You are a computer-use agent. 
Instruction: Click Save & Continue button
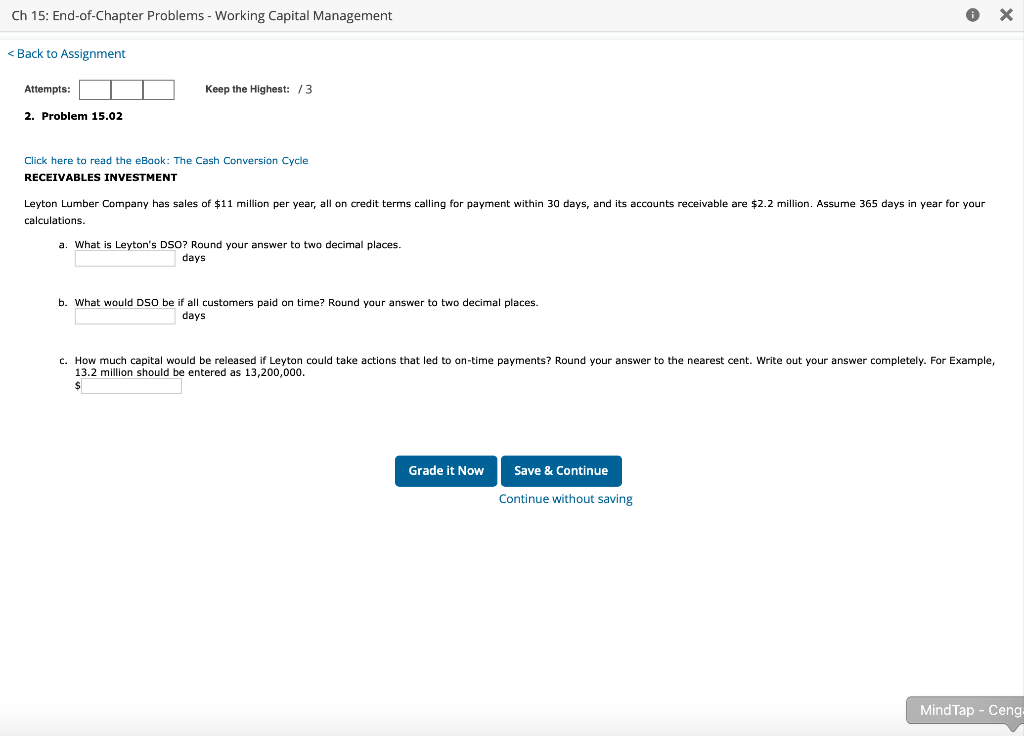click(x=561, y=471)
